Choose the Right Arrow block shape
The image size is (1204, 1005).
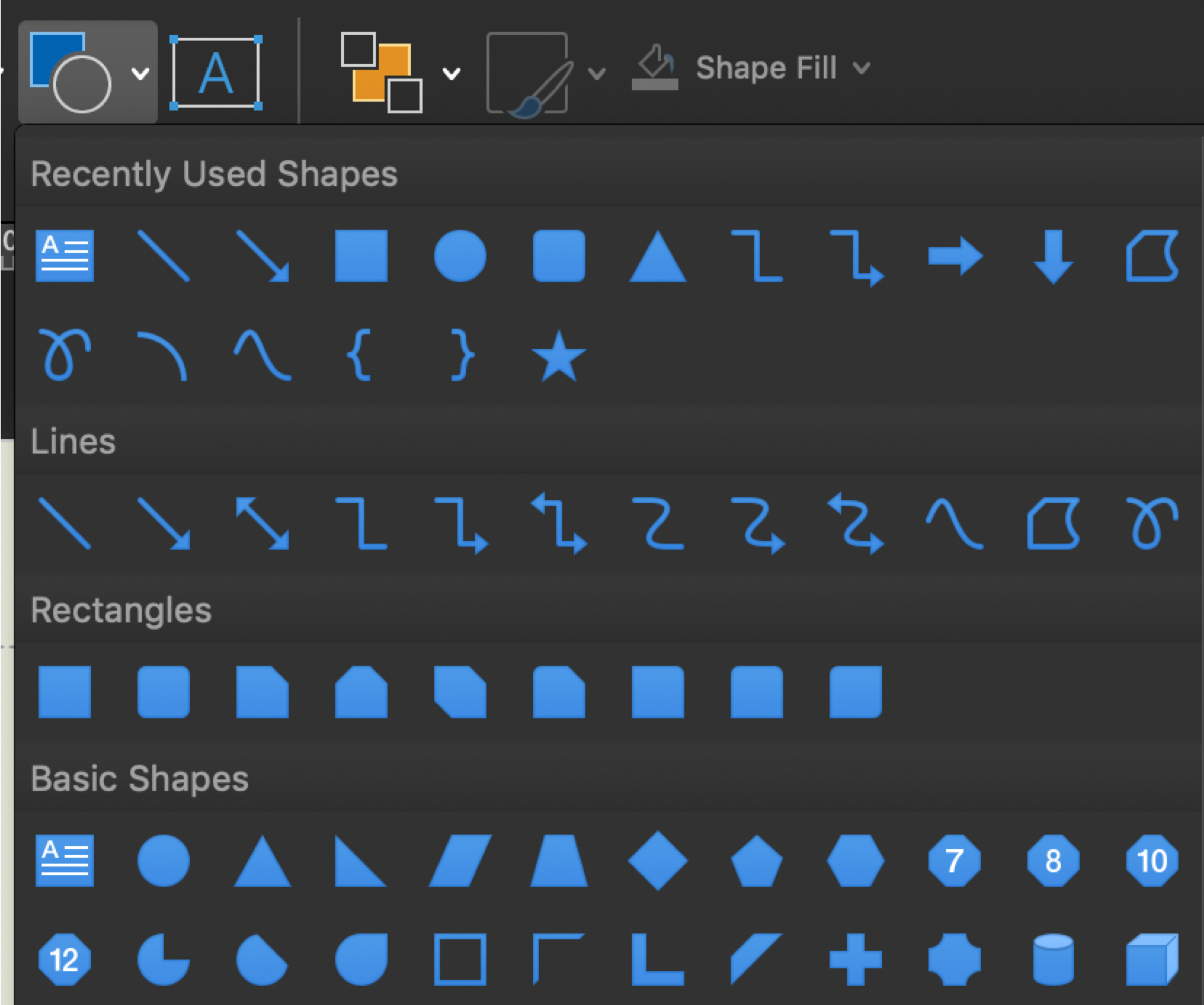click(x=955, y=256)
